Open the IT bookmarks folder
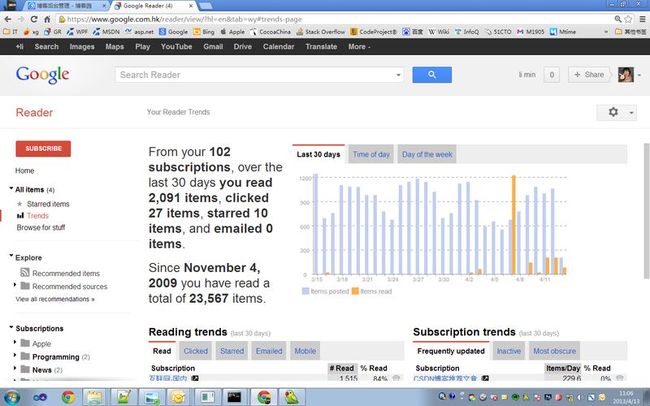The image size is (650, 406). (x=10, y=32)
